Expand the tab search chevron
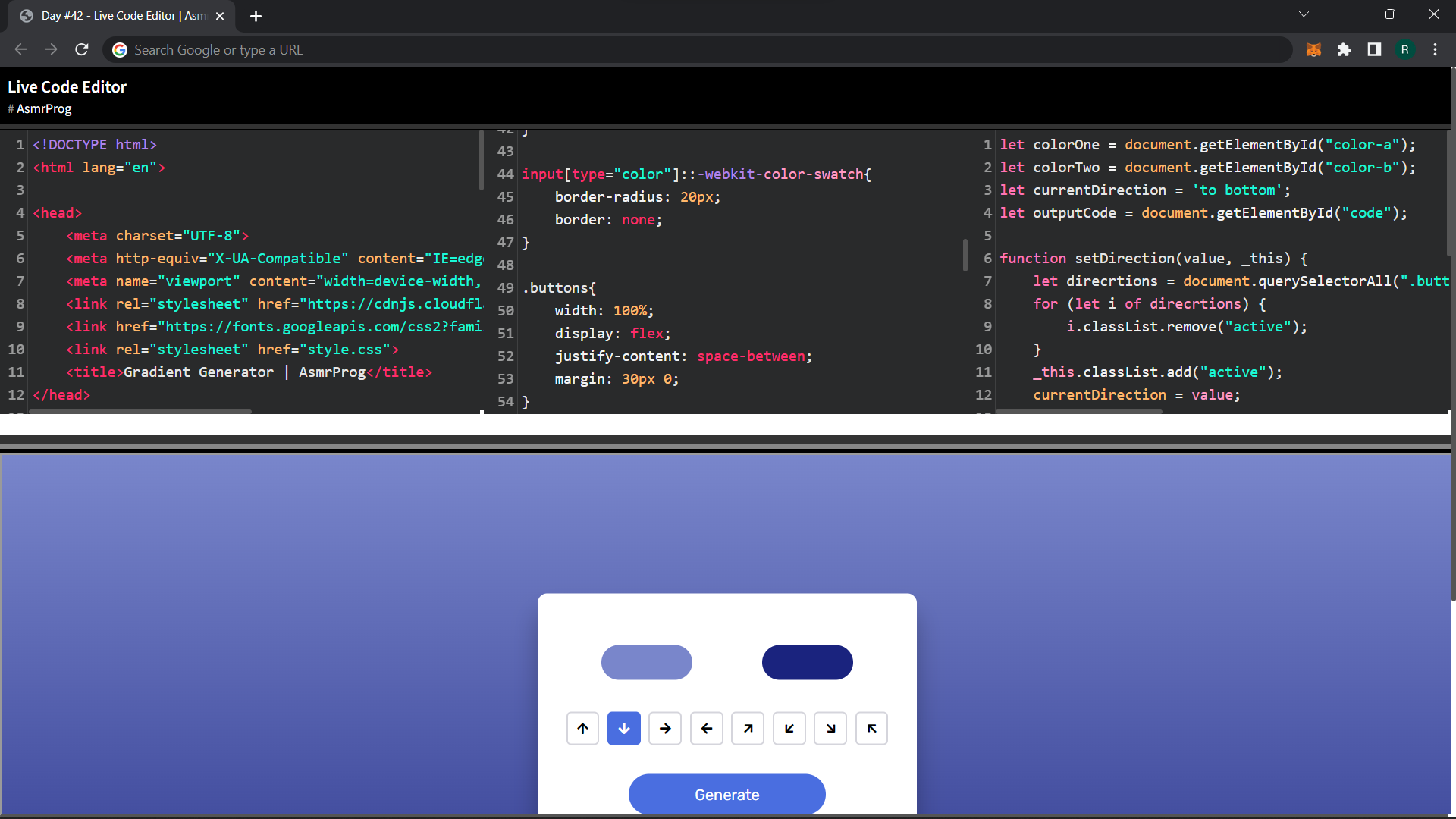The image size is (1456, 819). 1304,14
